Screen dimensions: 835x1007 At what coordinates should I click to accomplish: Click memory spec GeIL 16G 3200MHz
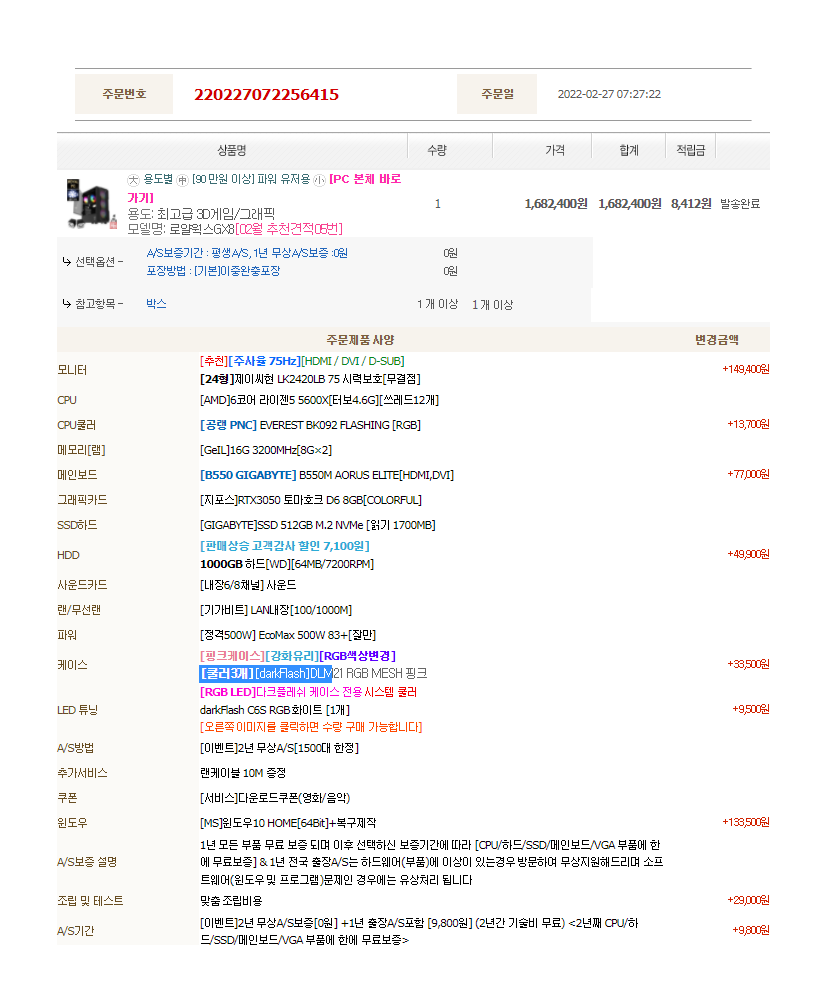point(266,450)
